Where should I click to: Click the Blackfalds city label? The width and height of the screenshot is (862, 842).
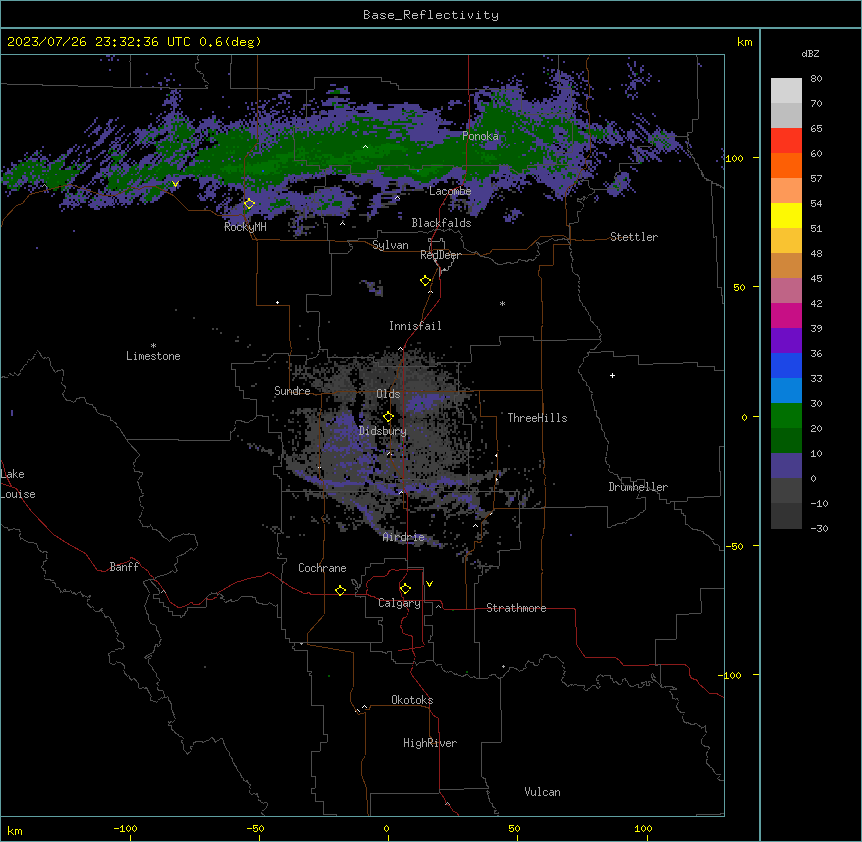tap(441, 223)
